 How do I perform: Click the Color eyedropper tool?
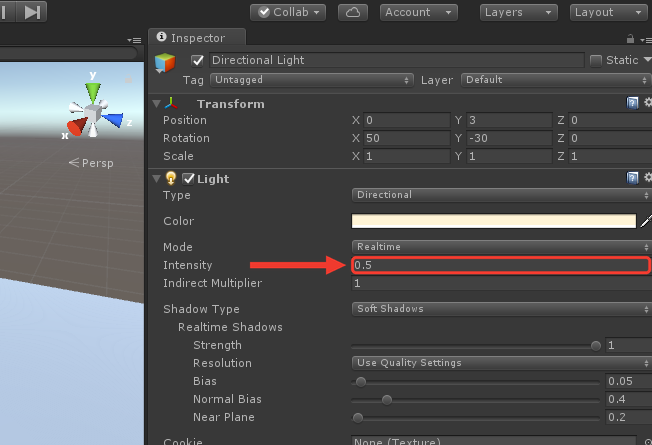[x=646, y=221]
